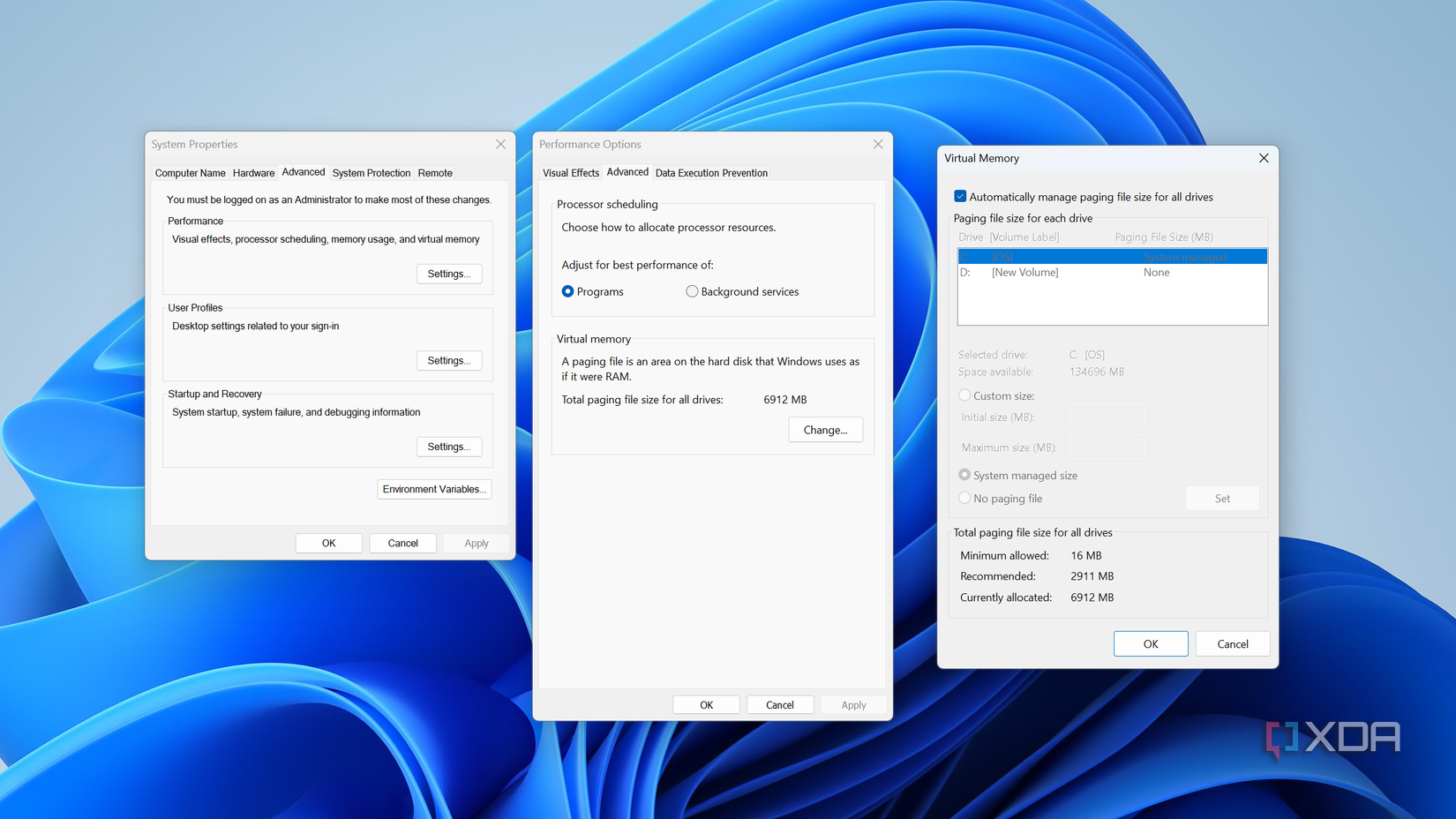Open Performance Settings in System Properties

pyautogui.click(x=448, y=274)
